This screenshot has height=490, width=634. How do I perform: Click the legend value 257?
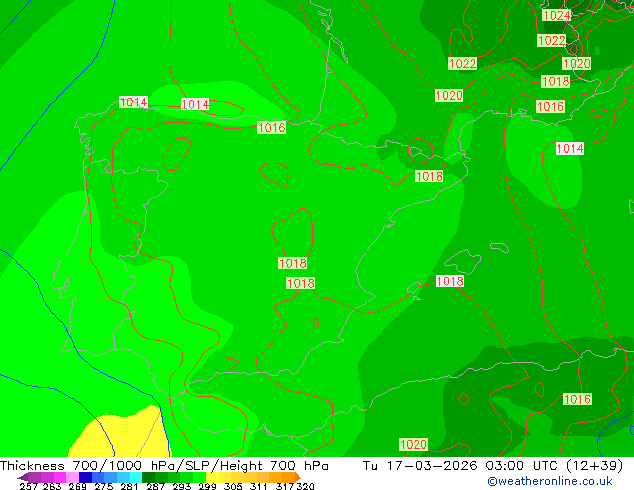tap(29, 486)
